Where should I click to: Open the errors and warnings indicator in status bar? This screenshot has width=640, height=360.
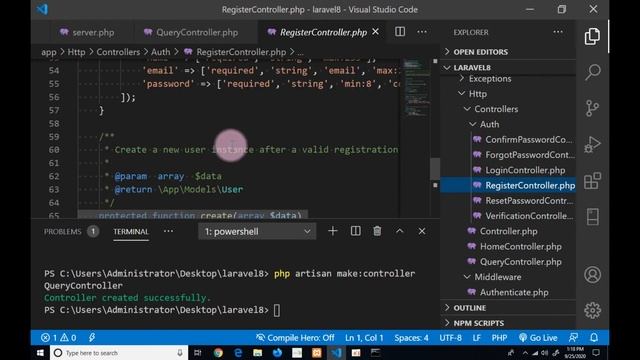click(58, 338)
